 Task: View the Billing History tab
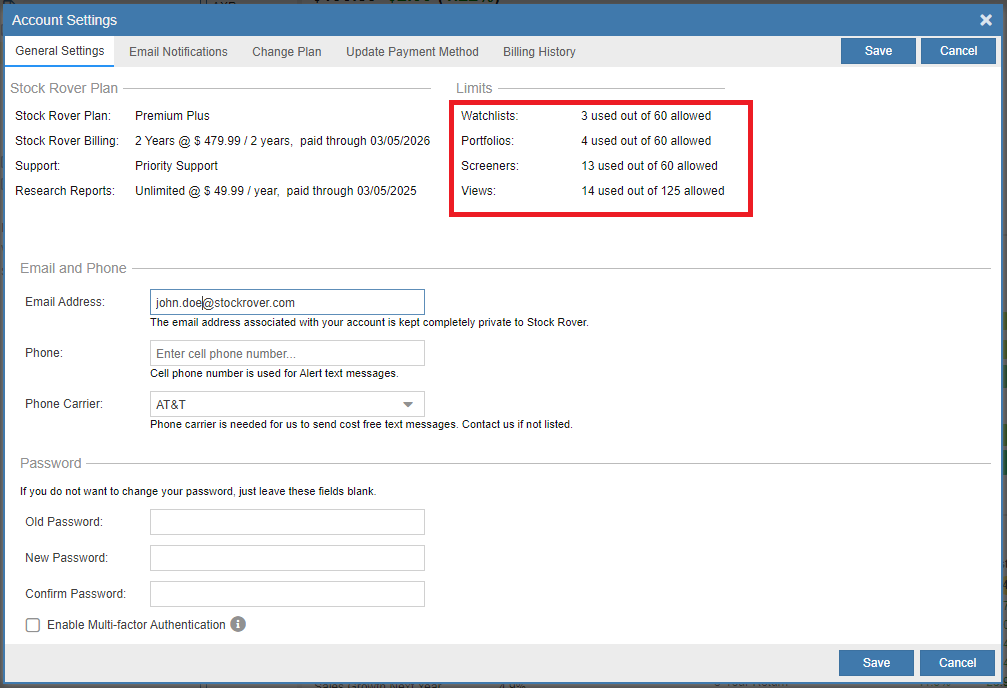point(538,51)
